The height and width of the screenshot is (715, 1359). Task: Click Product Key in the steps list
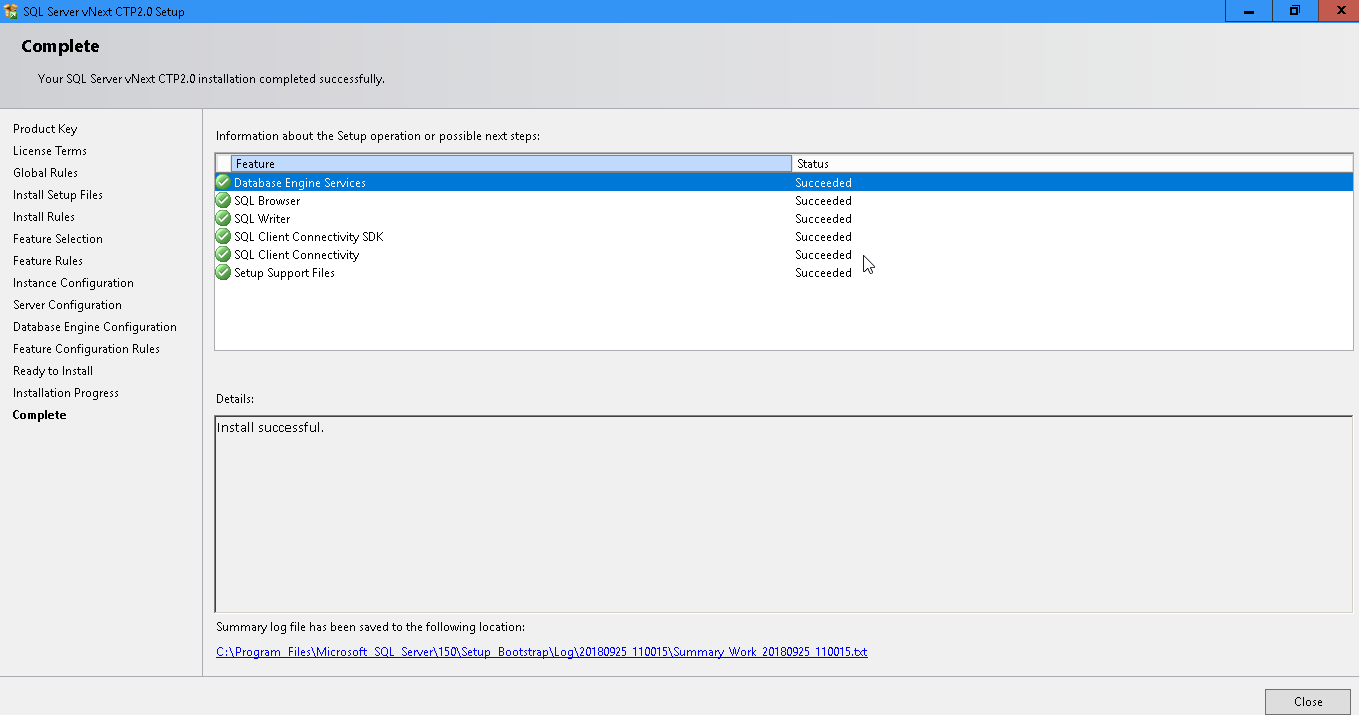coord(45,129)
